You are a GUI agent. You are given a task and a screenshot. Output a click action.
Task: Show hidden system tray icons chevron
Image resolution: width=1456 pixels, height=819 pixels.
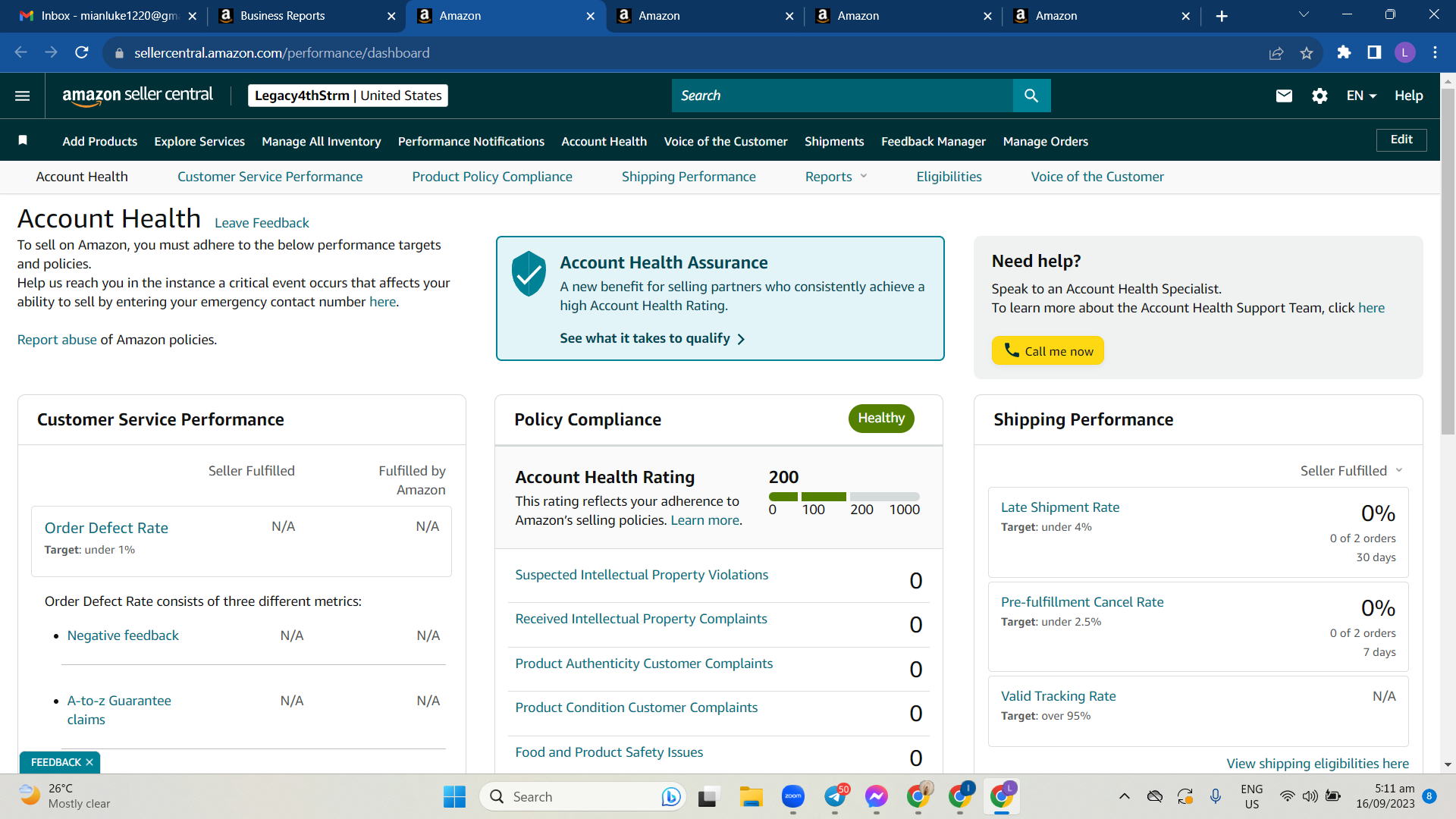(1125, 796)
